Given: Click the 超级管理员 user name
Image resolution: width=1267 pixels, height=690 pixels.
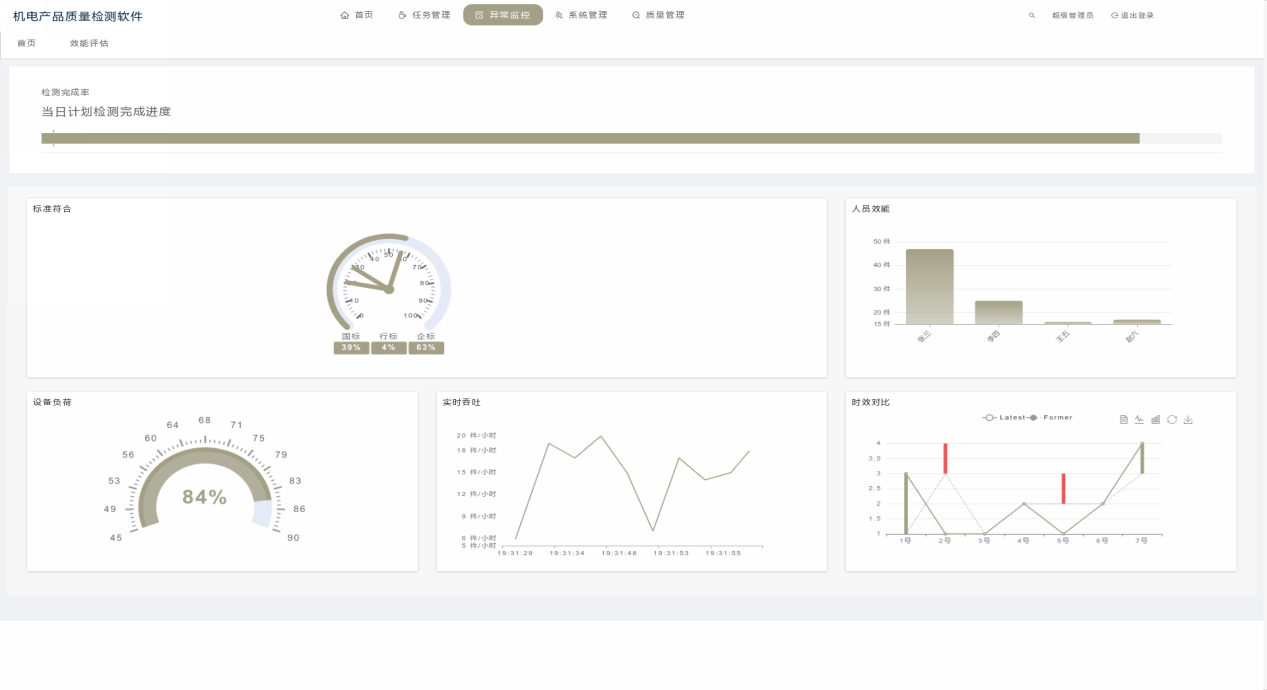Looking at the screenshot, I should [x=1072, y=16].
